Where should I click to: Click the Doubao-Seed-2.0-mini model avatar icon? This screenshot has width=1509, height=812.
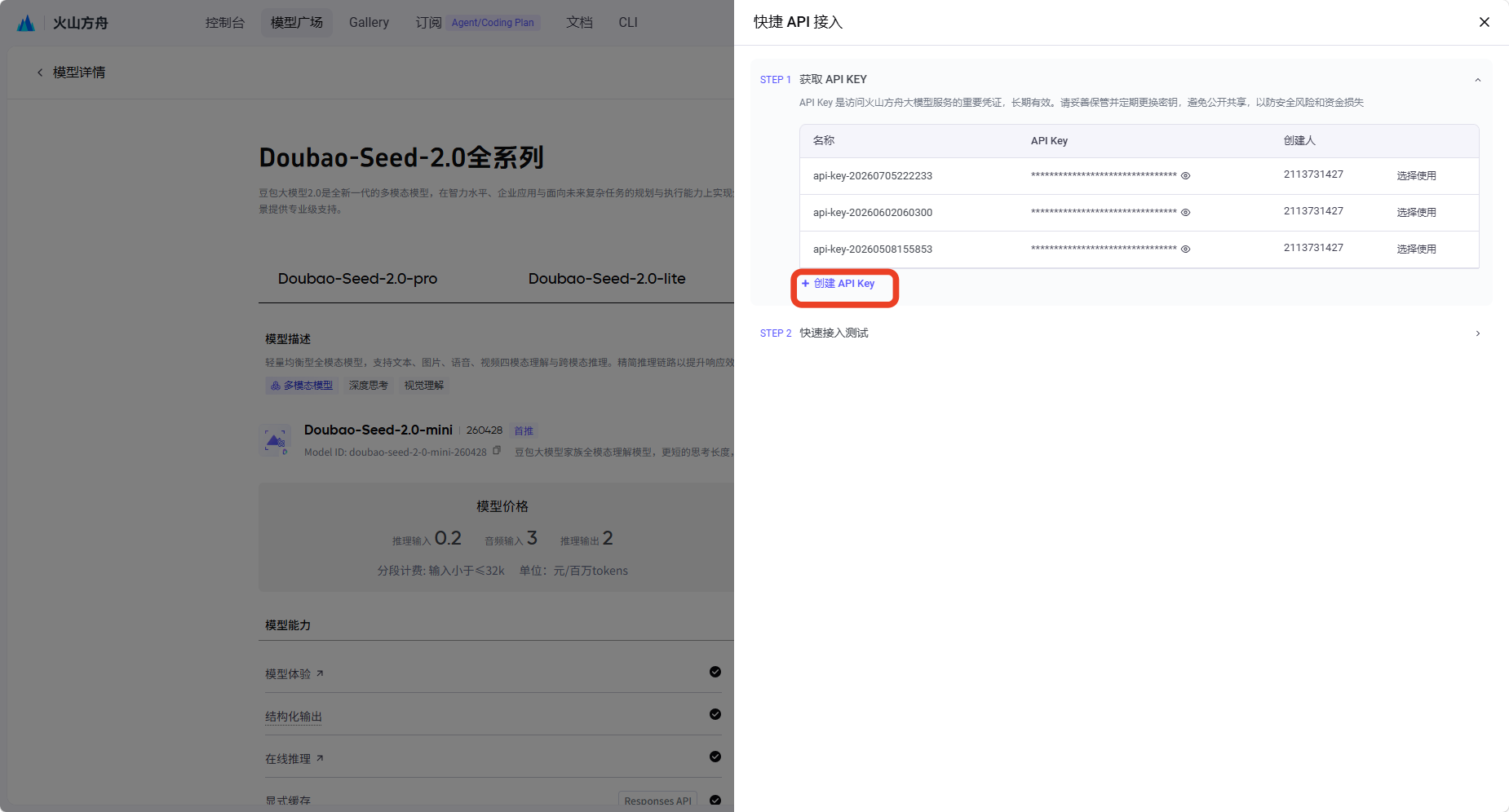[275, 440]
